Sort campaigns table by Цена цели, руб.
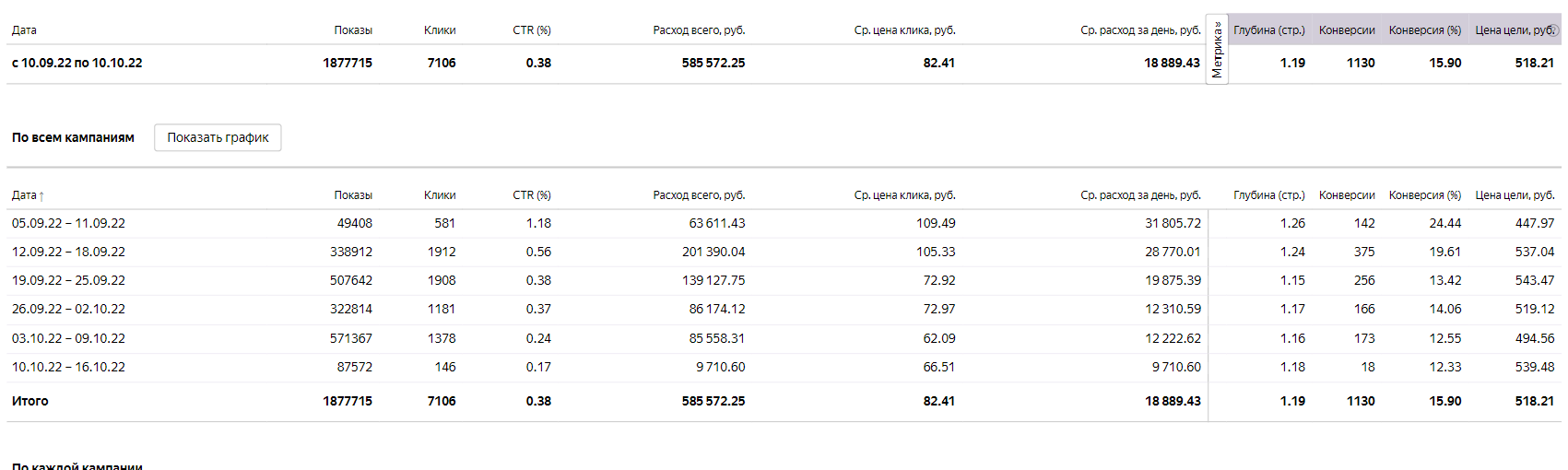This screenshot has height=470, width=1568. point(1515,195)
